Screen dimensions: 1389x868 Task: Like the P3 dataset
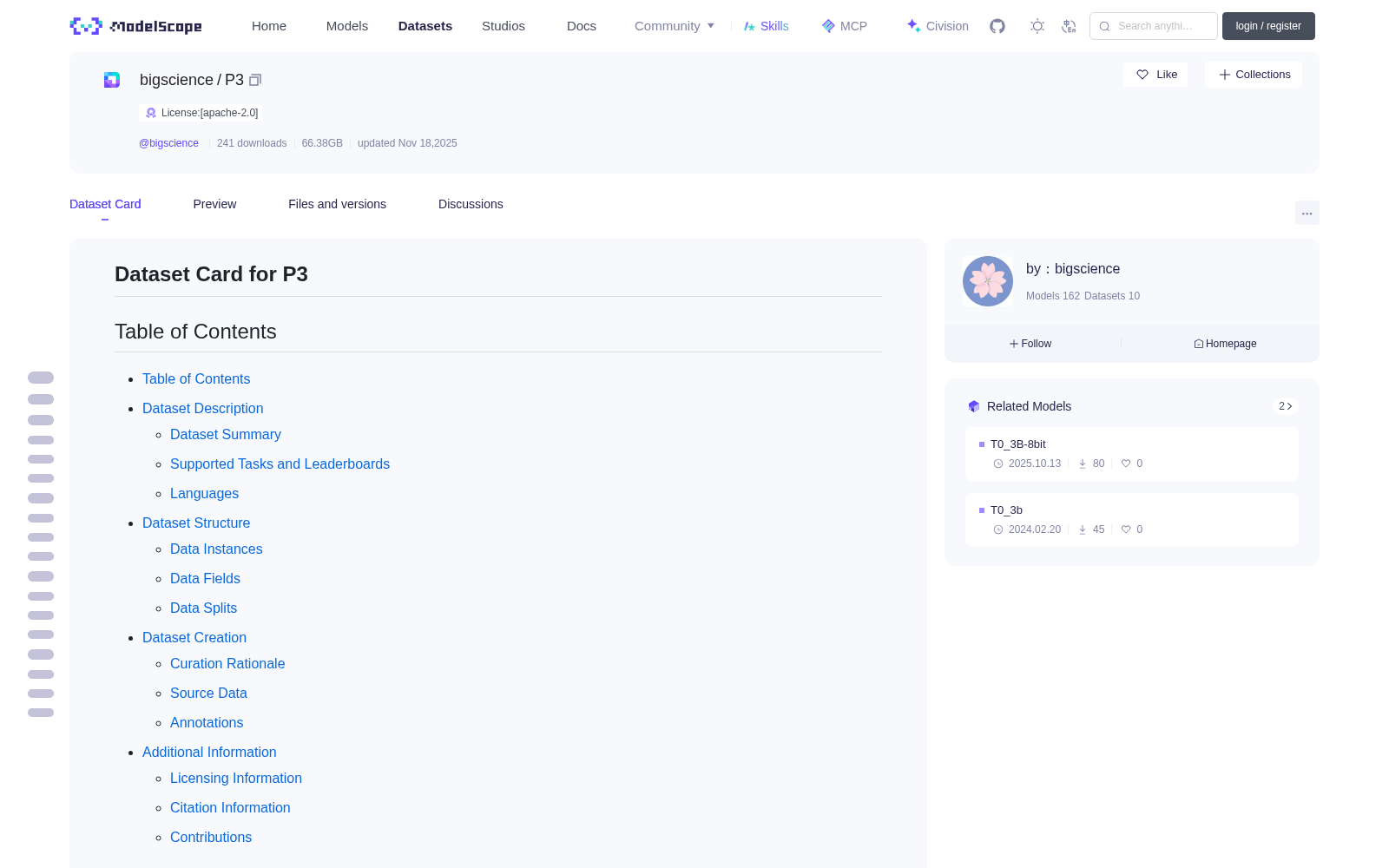coord(1155,75)
